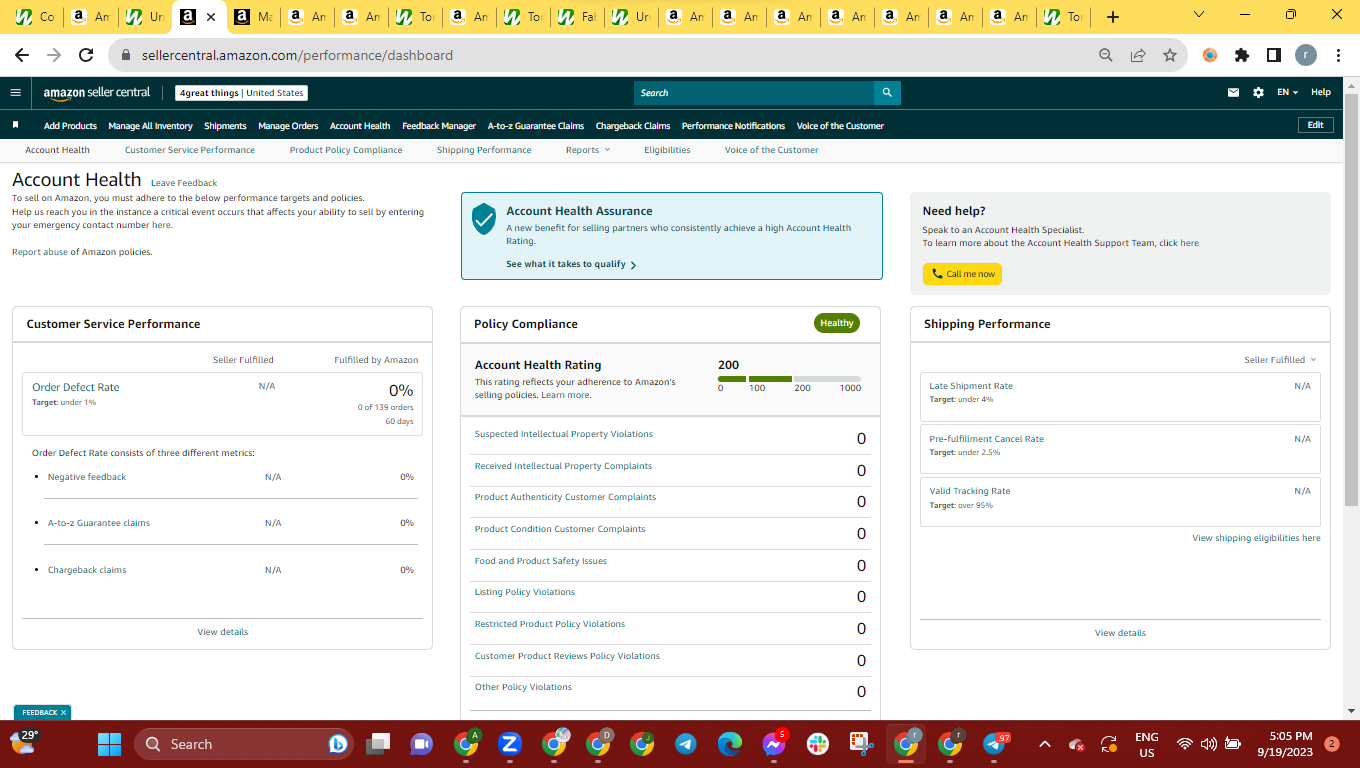This screenshot has height=768, width=1360.
Task: Open a new browser tab
Action: tap(1113, 17)
